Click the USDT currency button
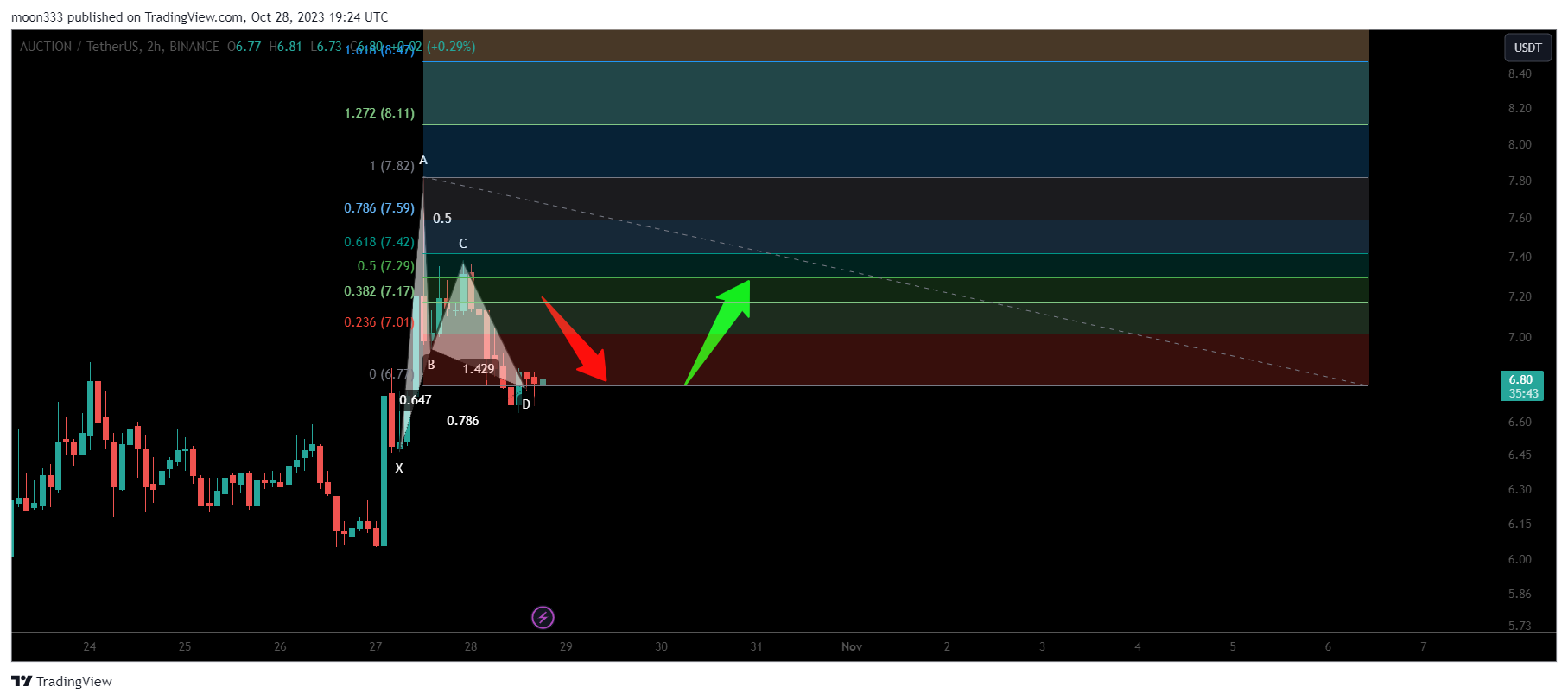 coord(1527,48)
